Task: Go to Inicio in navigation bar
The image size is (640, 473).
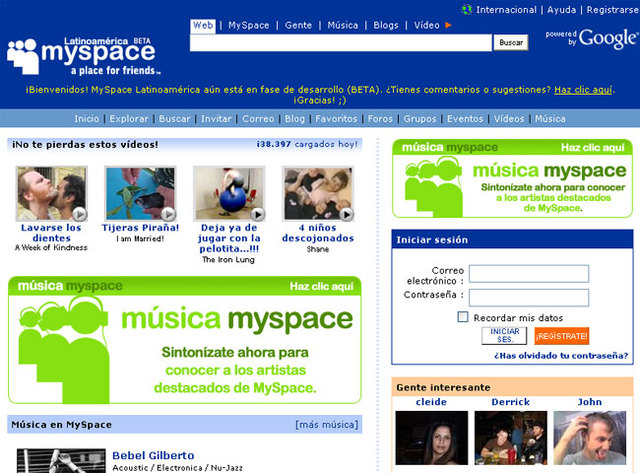Action: (87, 119)
